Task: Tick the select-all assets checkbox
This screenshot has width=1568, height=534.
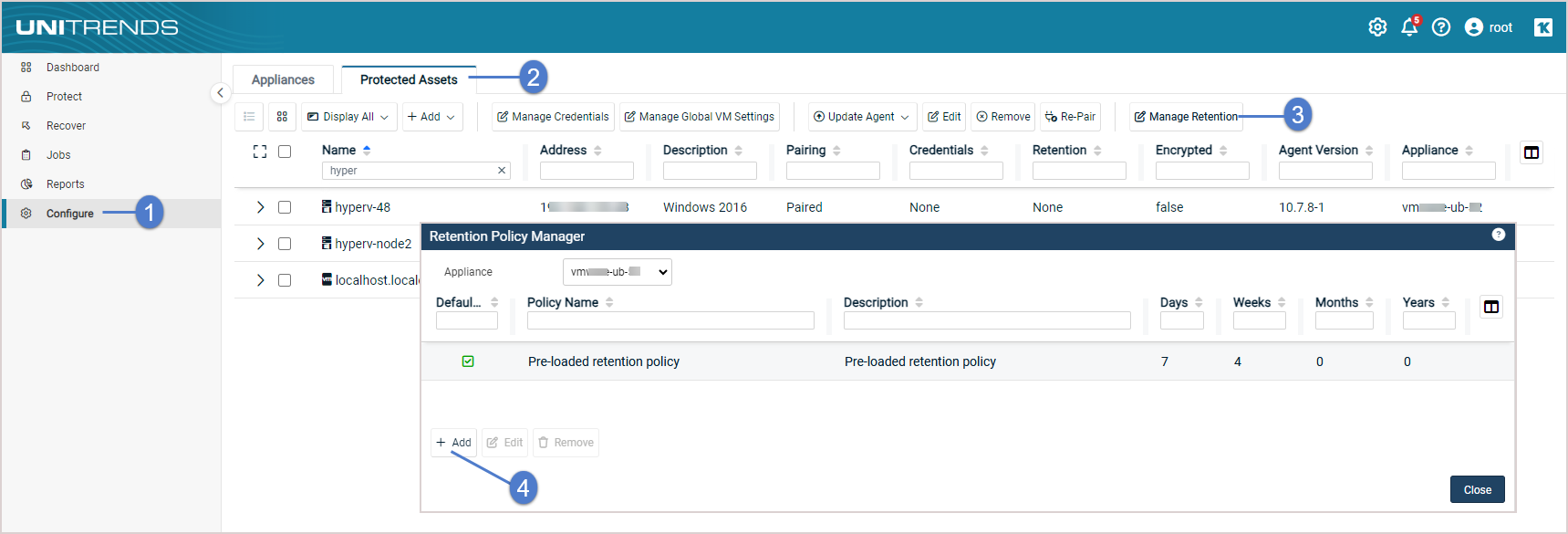Action: coord(285,152)
